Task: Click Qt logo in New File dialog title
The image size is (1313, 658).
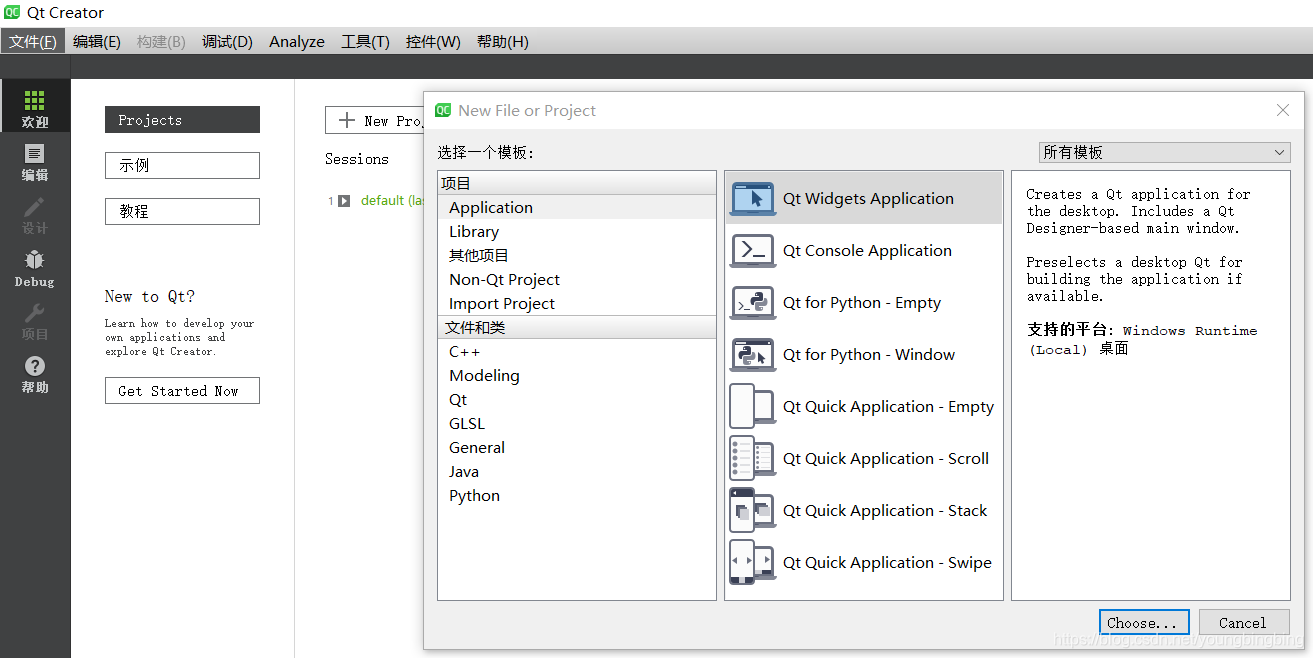Action: pyautogui.click(x=443, y=110)
